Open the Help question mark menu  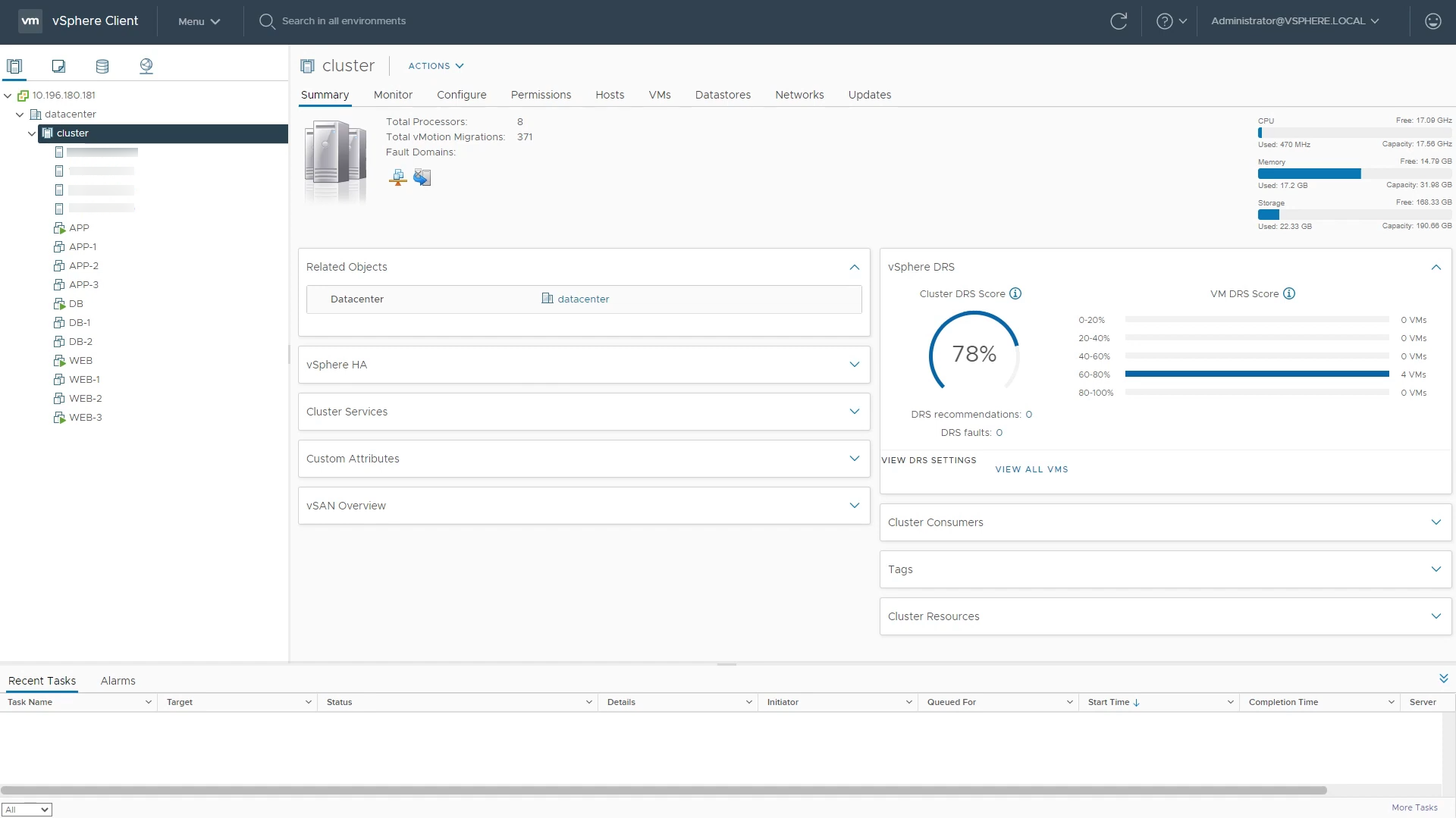[x=1172, y=21]
